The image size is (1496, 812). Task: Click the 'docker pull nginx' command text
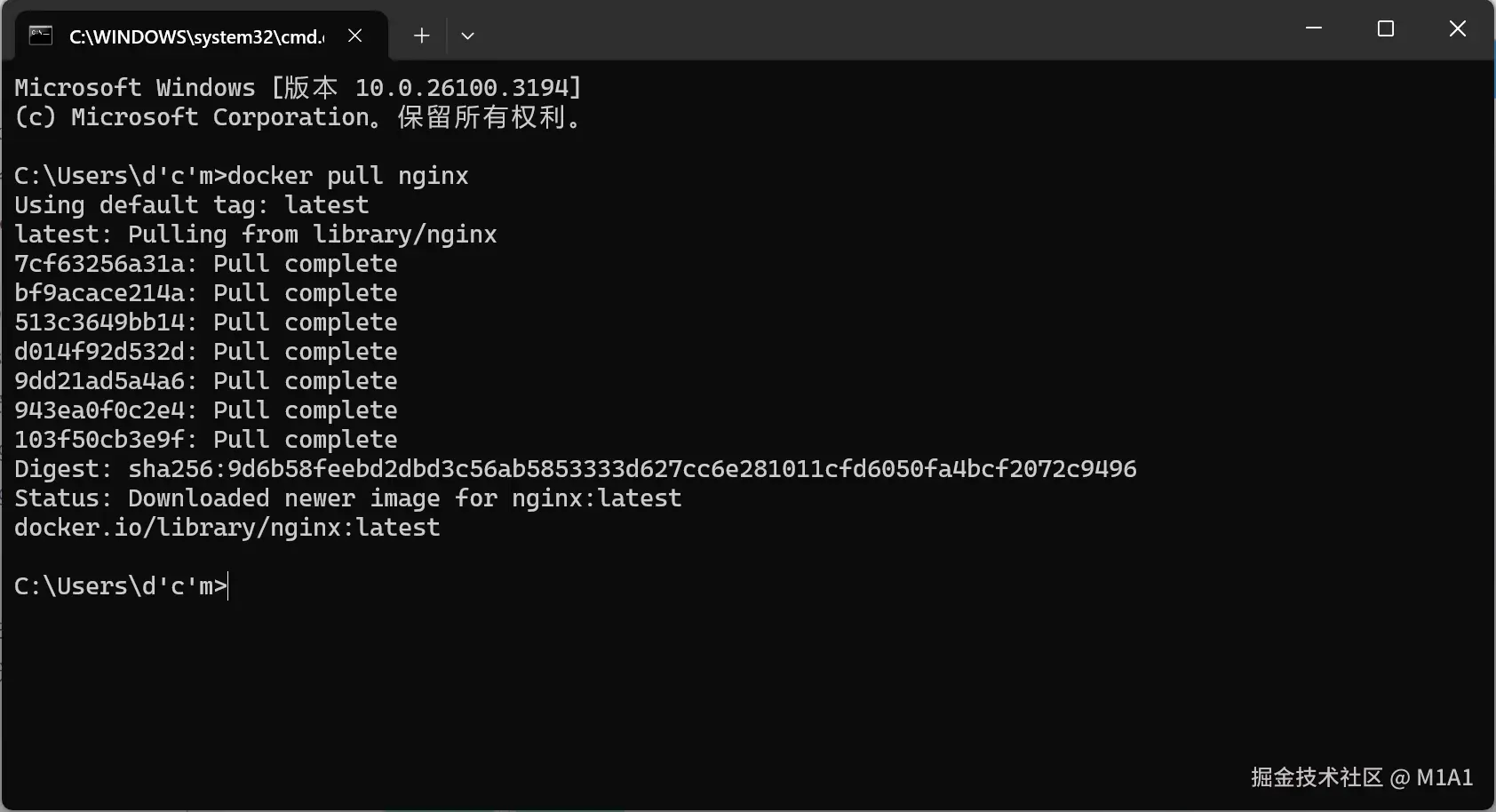[x=347, y=176]
